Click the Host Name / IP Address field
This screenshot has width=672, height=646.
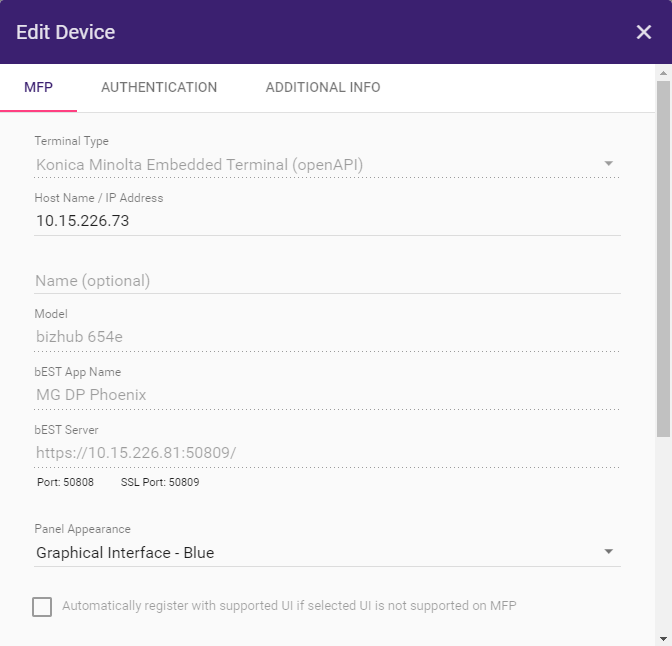(327, 221)
